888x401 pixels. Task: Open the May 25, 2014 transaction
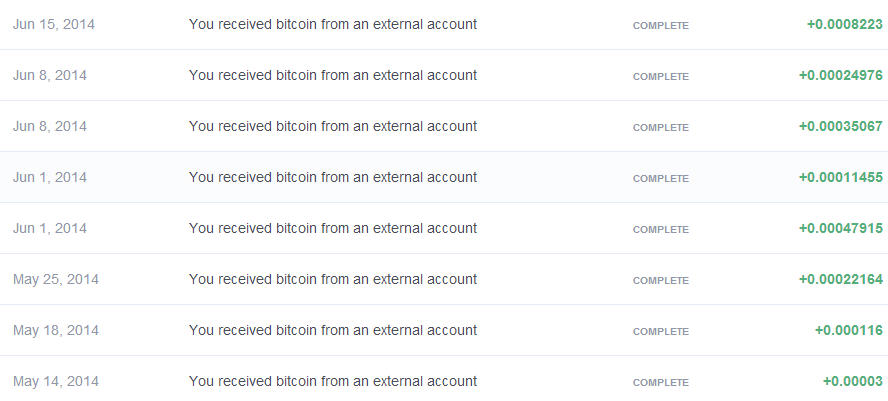332,279
